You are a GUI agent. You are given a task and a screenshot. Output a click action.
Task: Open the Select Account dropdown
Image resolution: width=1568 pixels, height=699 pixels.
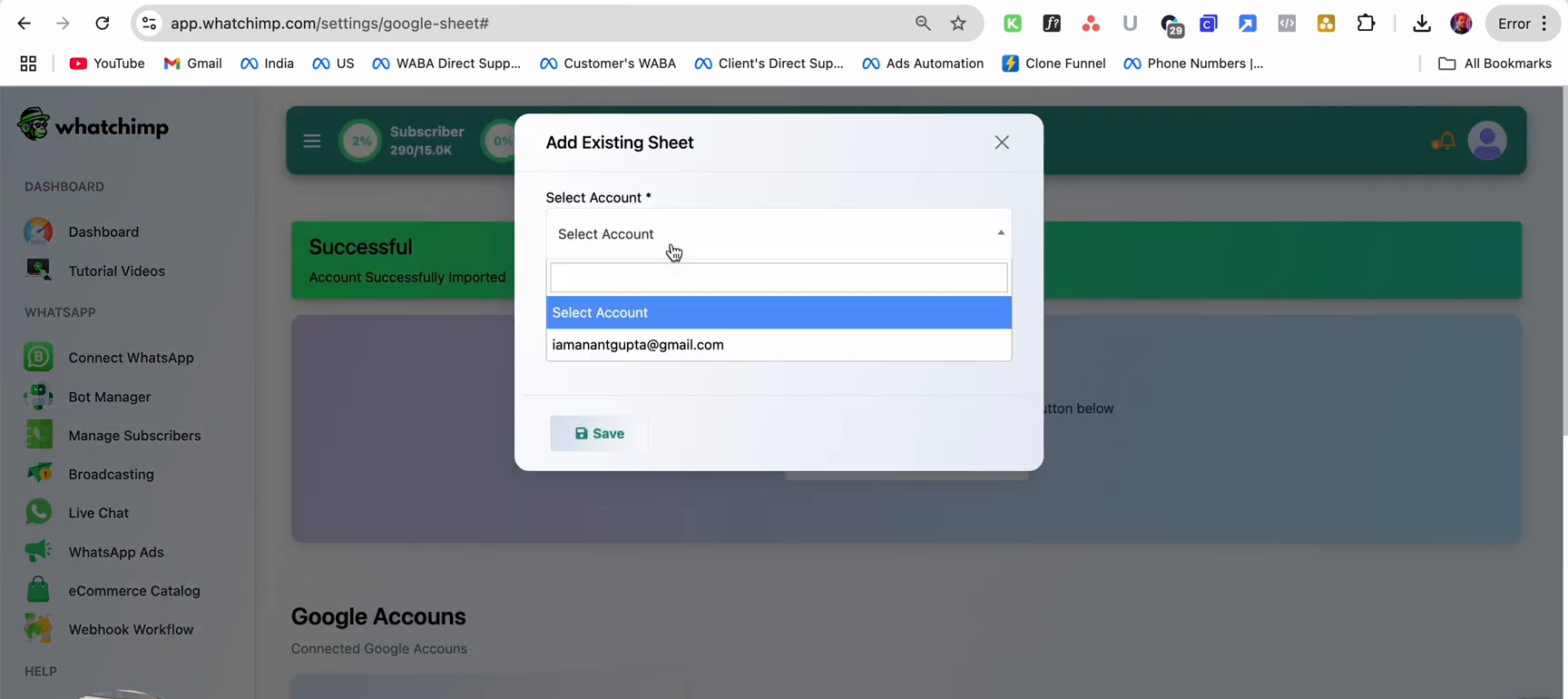(x=779, y=234)
